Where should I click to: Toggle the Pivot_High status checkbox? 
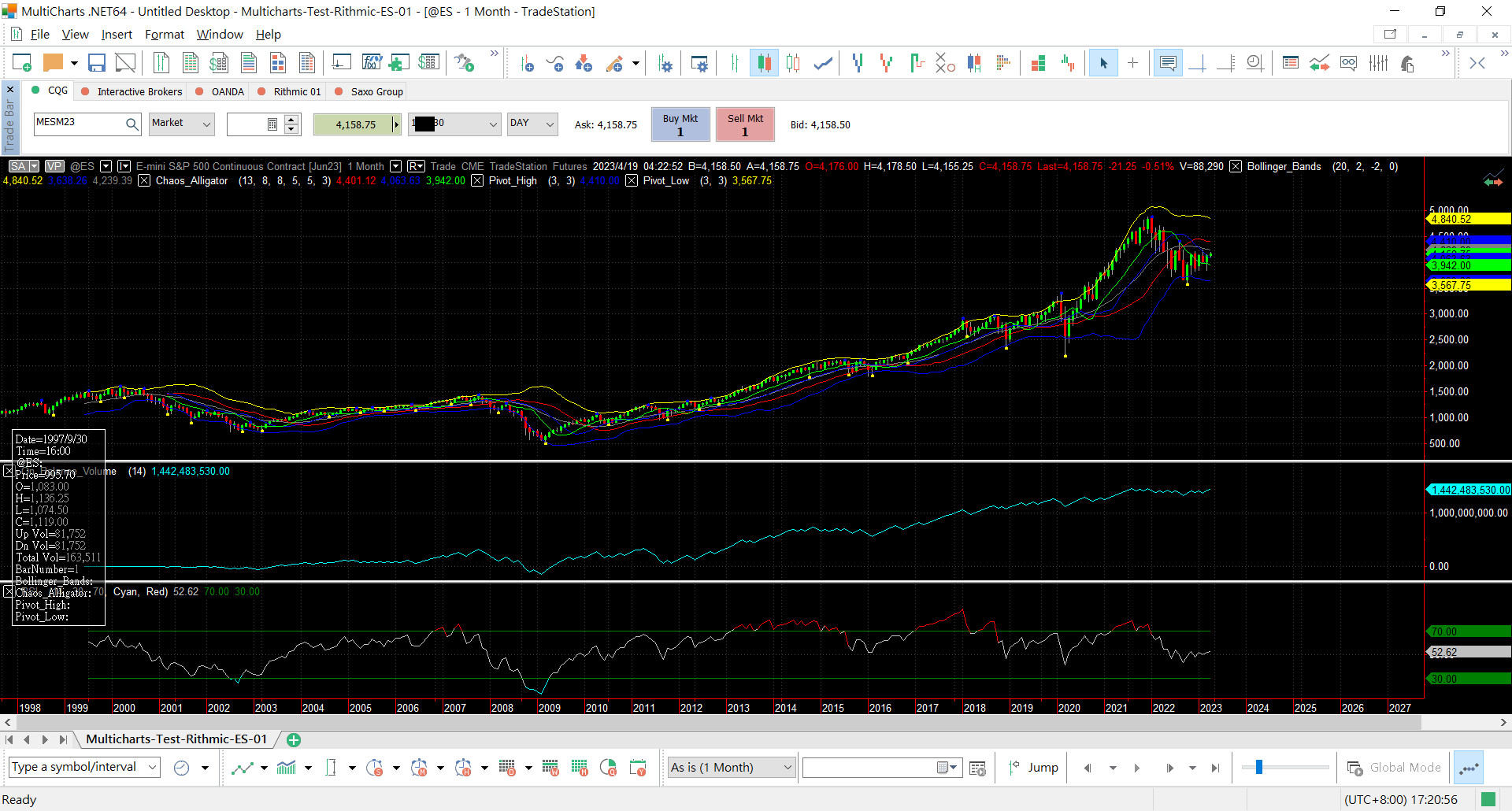pos(477,180)
